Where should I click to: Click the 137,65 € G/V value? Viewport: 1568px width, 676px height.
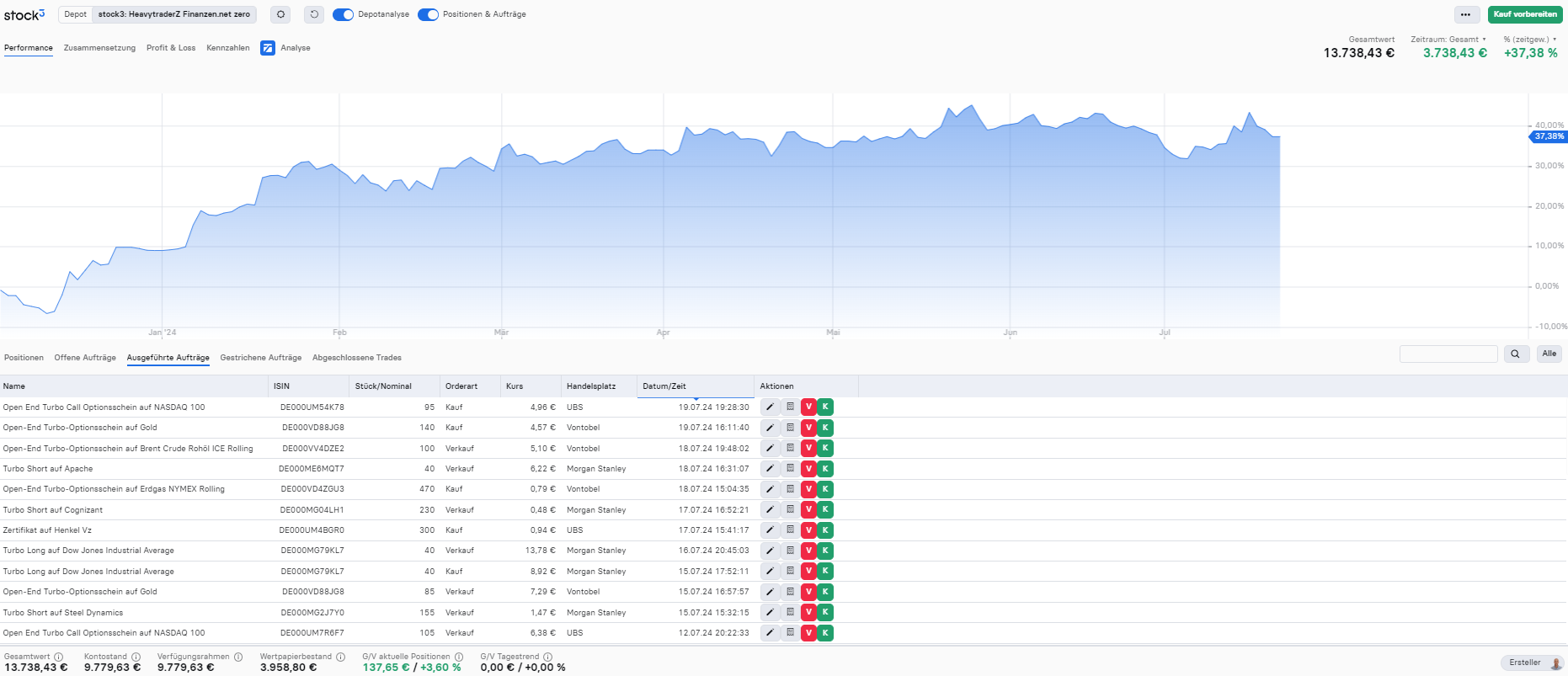coord(387,668)
